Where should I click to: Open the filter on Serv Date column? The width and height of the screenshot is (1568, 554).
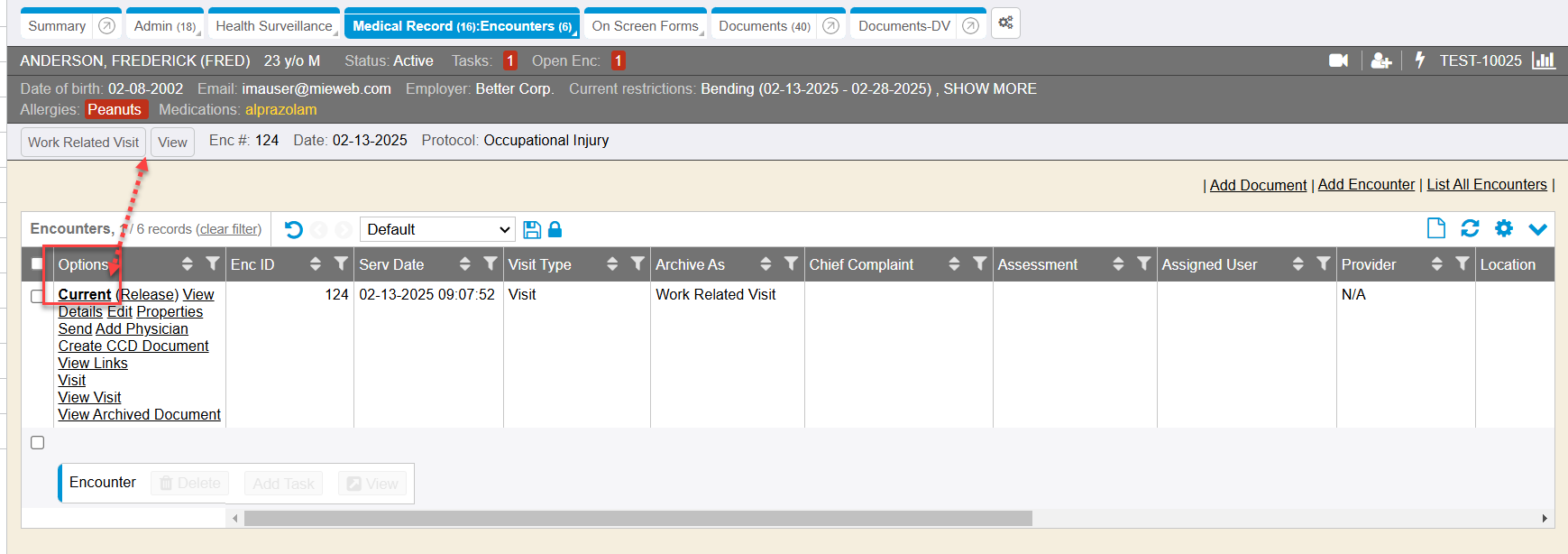pyautogui.click(x=491, y=264)
